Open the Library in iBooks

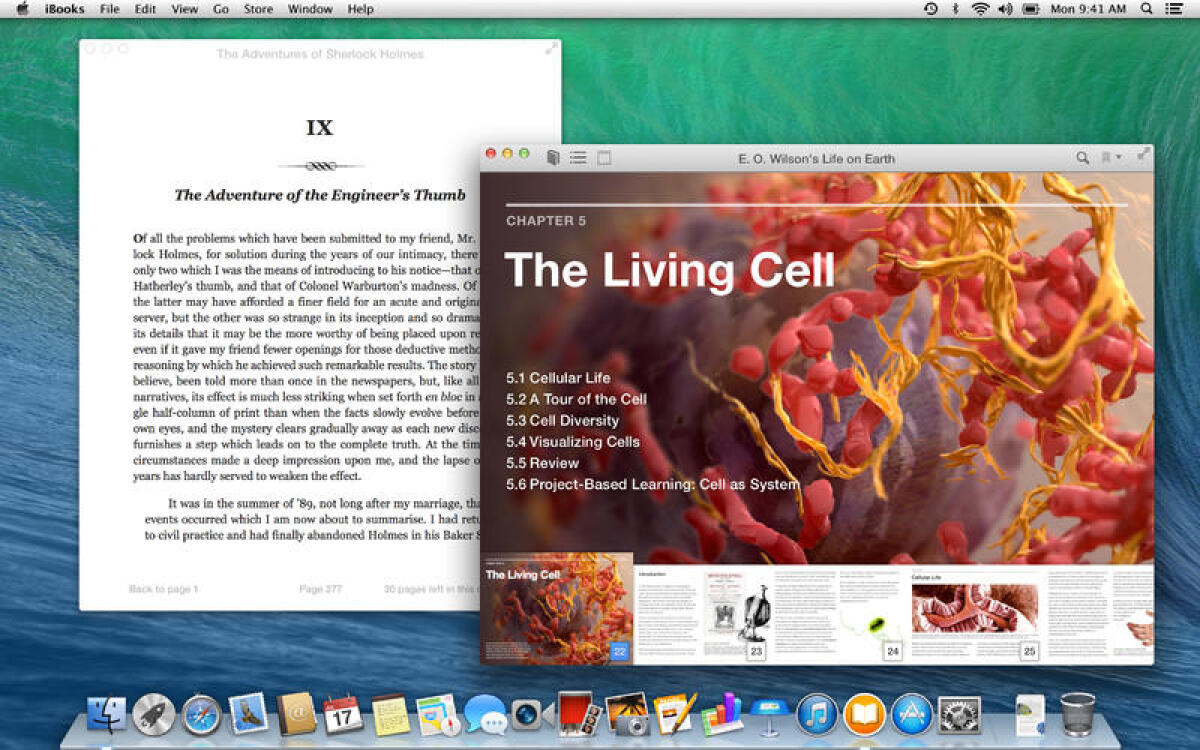click(551, 156)
